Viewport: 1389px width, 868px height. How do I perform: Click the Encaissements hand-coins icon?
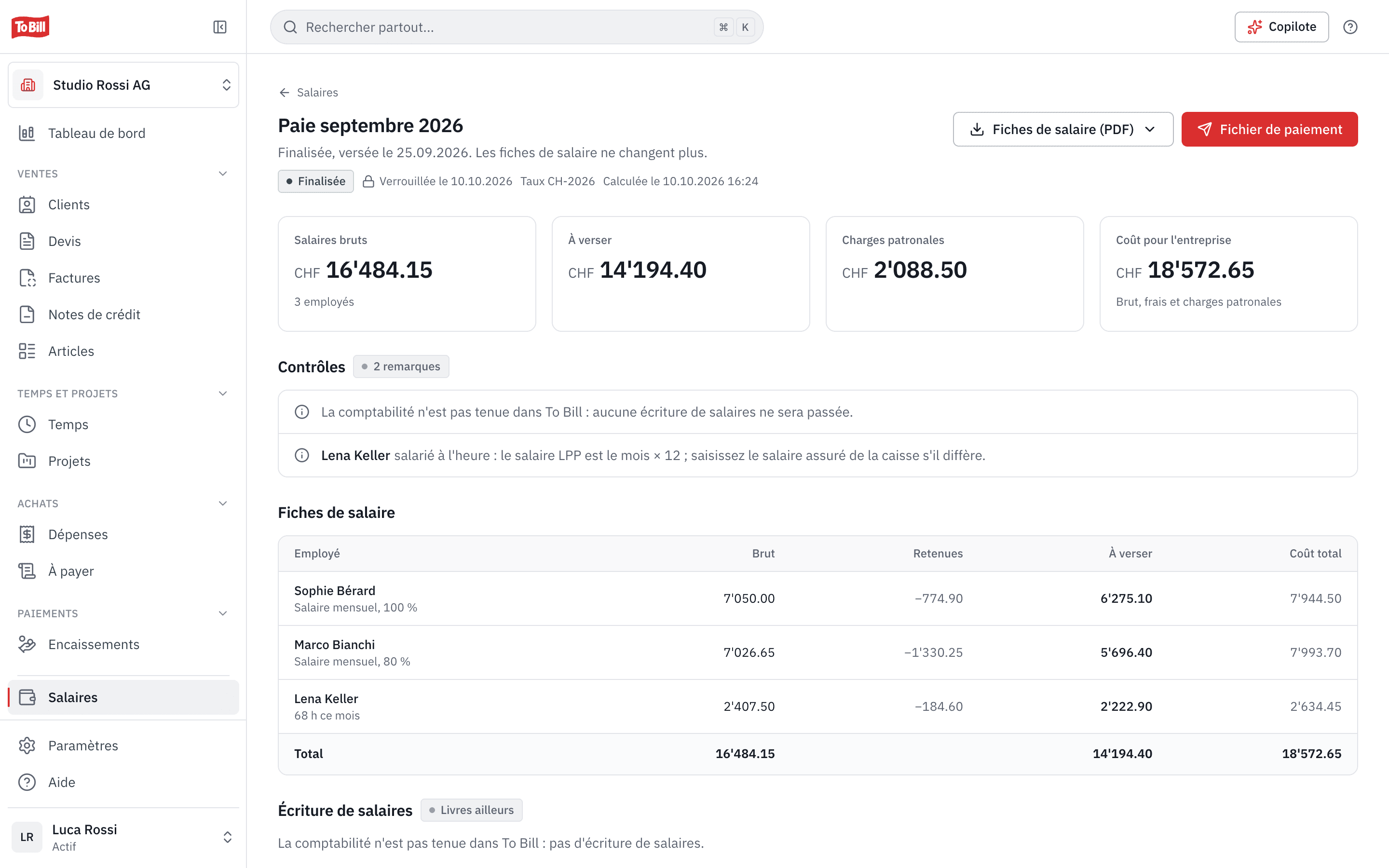[x=27, y=644]
